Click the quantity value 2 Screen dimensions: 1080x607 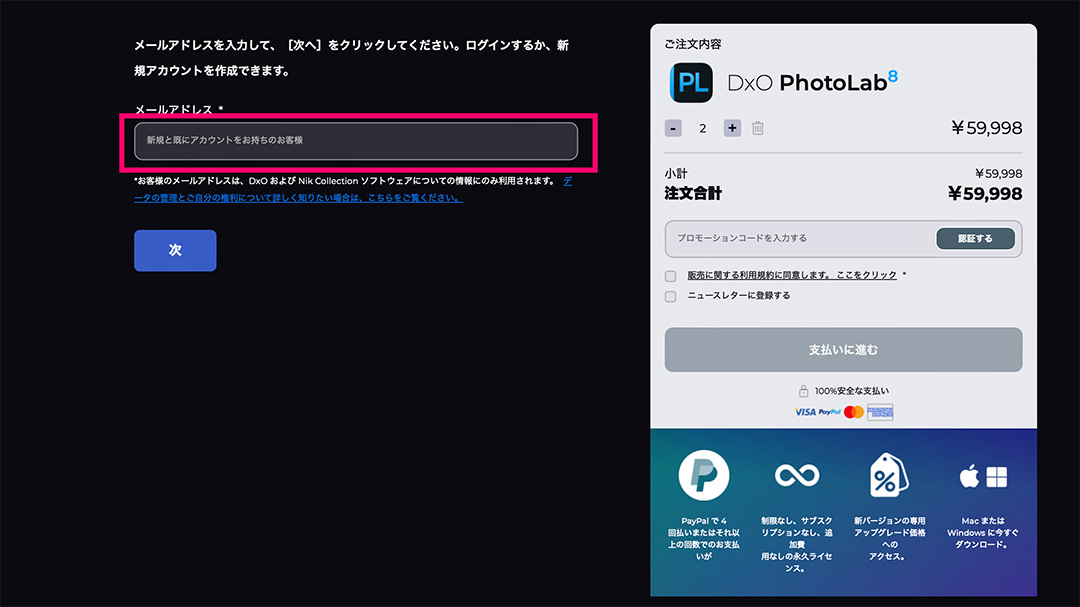[x=703, y=128]
